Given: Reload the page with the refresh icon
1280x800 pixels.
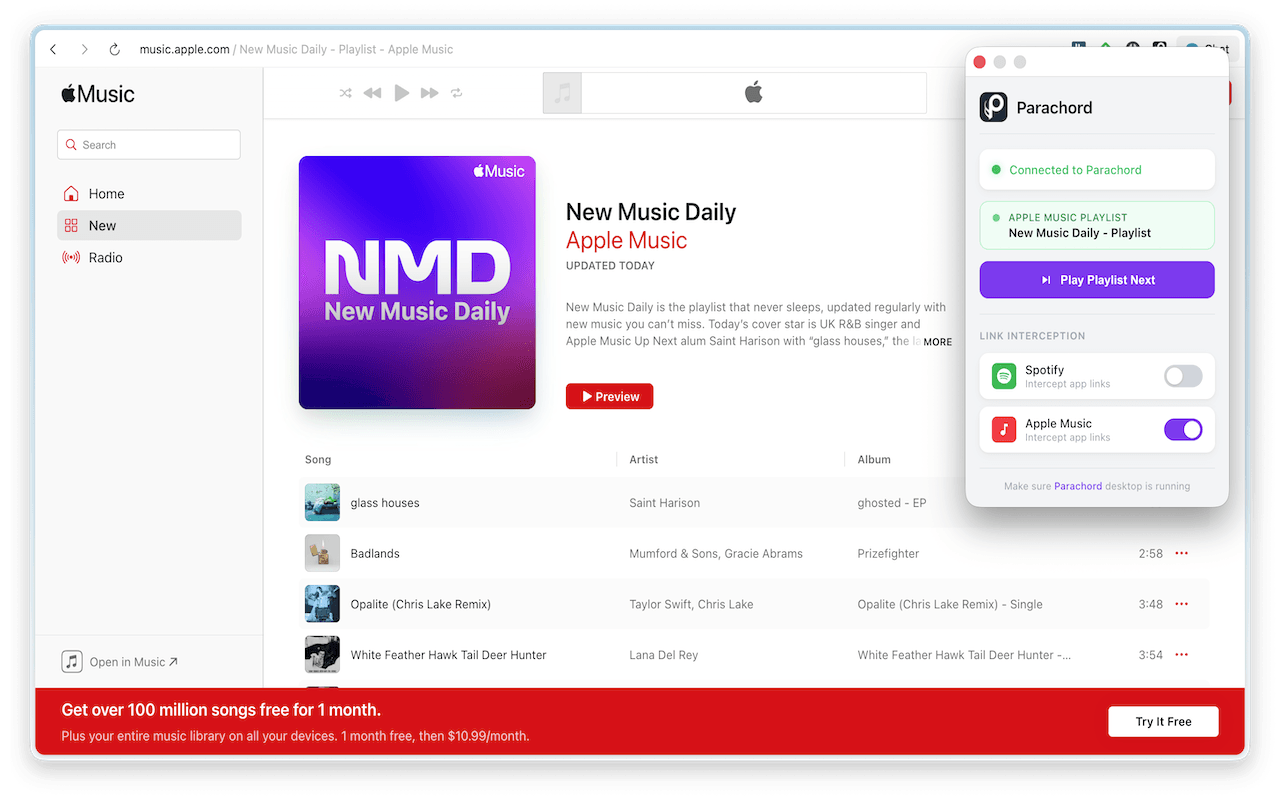Looking at the screenshot, I should pos(114,49).
